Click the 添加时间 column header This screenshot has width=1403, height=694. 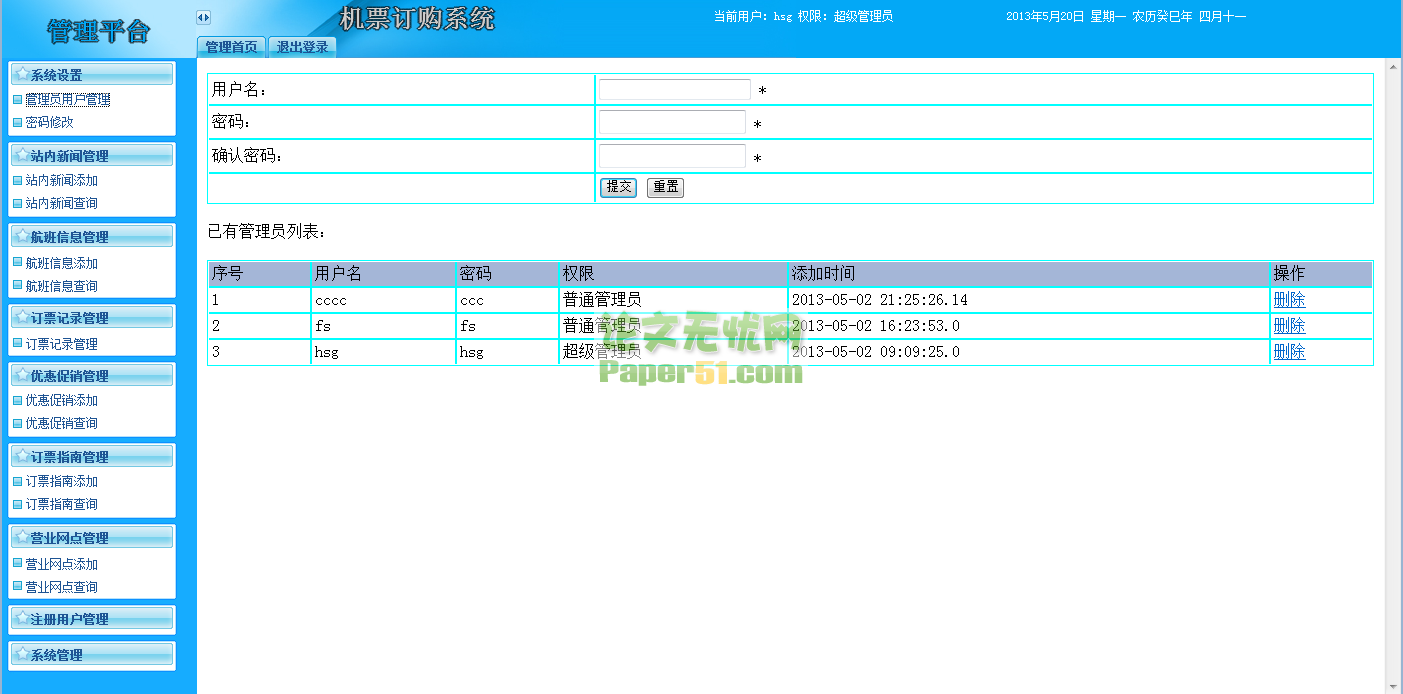click(1029, 274)
